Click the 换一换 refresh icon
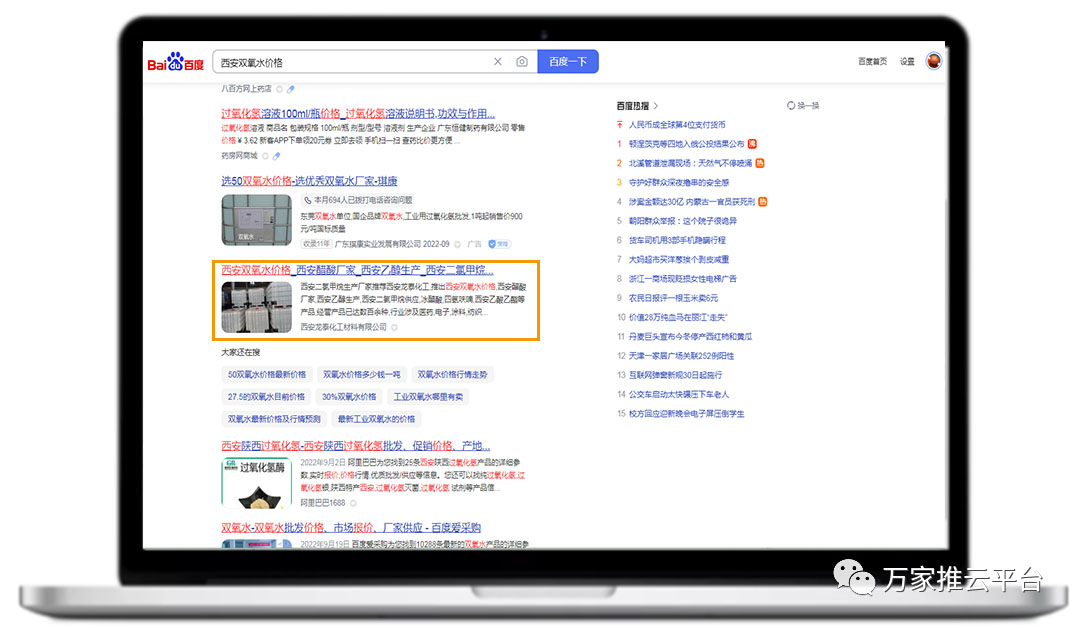This screenshot has height=628, width=1080. tap(791, 105)
